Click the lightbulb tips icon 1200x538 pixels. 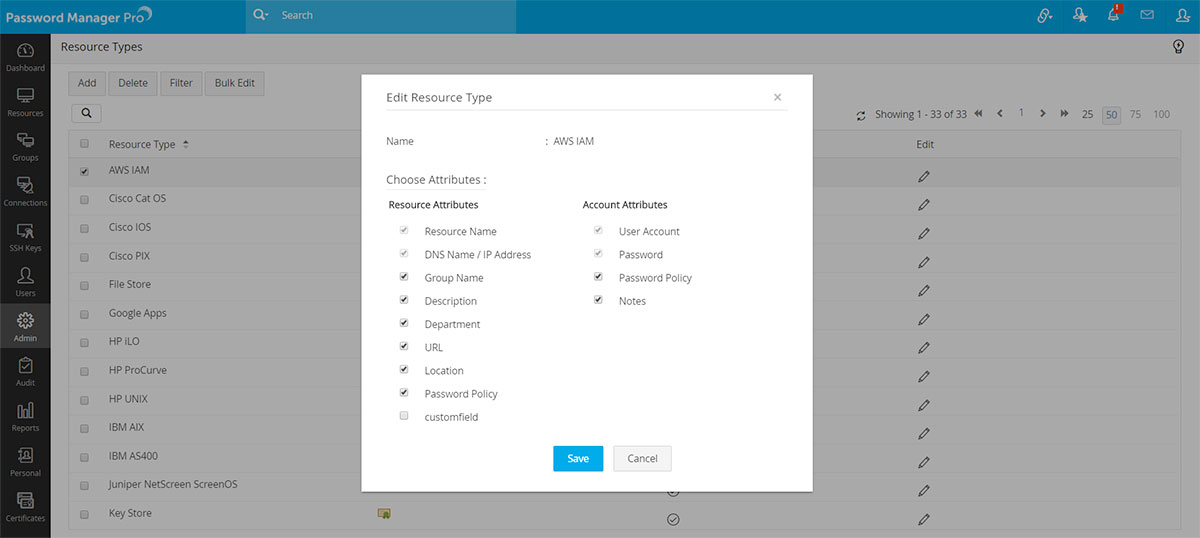(1178, 47)
